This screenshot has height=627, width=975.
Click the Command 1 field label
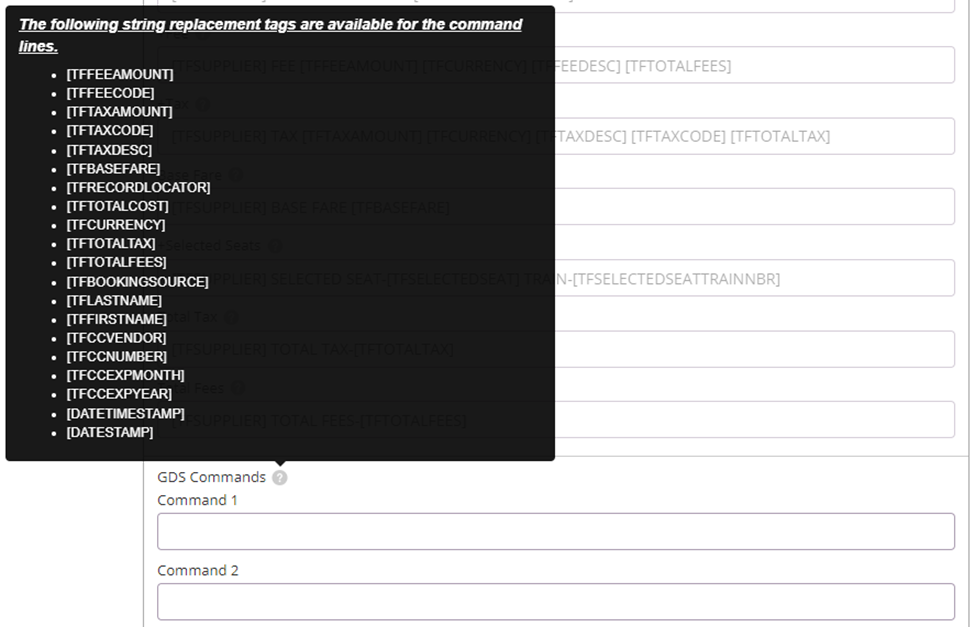click(197, 500)
